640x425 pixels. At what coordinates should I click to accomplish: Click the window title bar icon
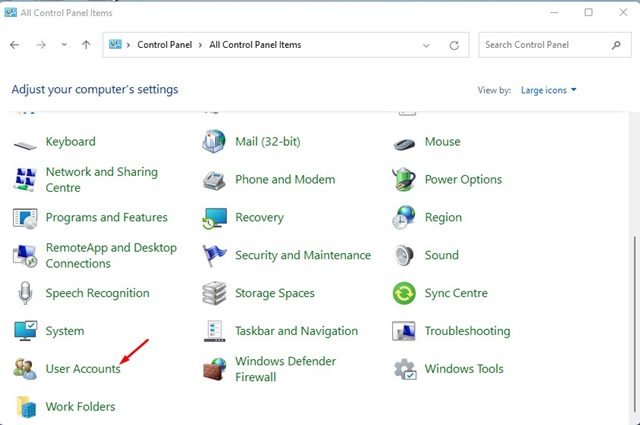(11, 12)
